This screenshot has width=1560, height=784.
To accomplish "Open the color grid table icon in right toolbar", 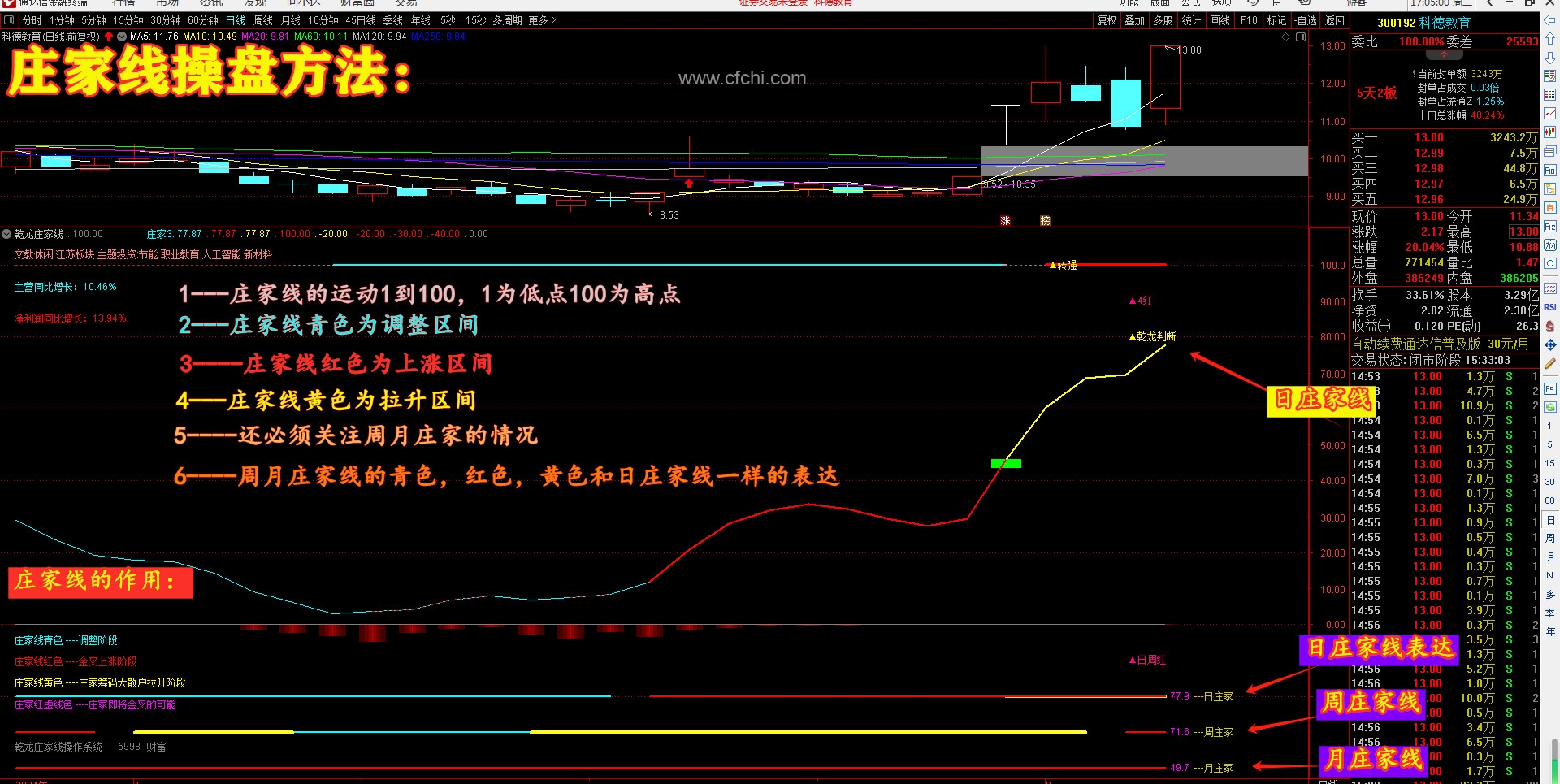I will (1550, 95).
